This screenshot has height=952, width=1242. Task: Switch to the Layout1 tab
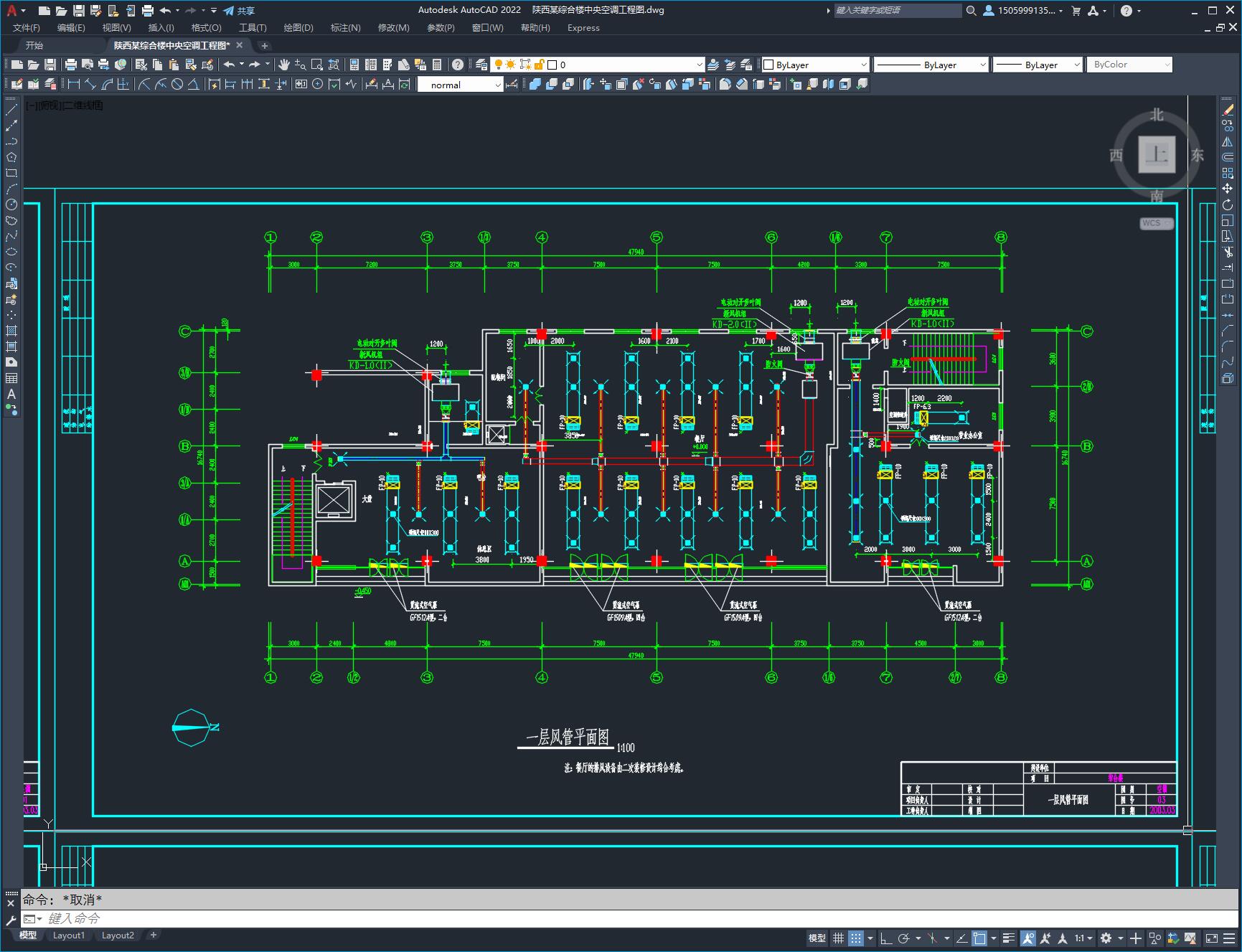(69, 935)
